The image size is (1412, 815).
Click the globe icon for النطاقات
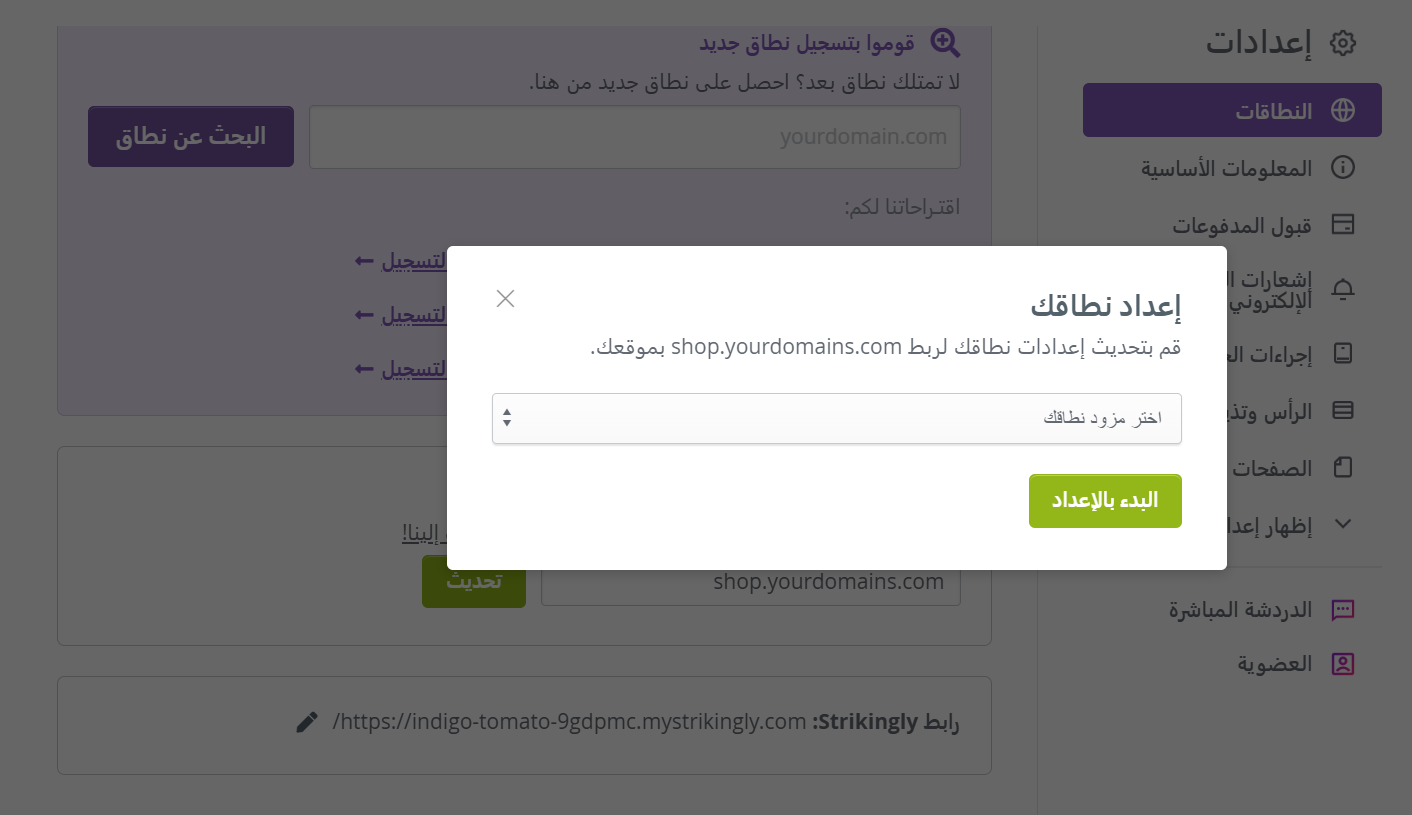click(x=1342, y=111)
